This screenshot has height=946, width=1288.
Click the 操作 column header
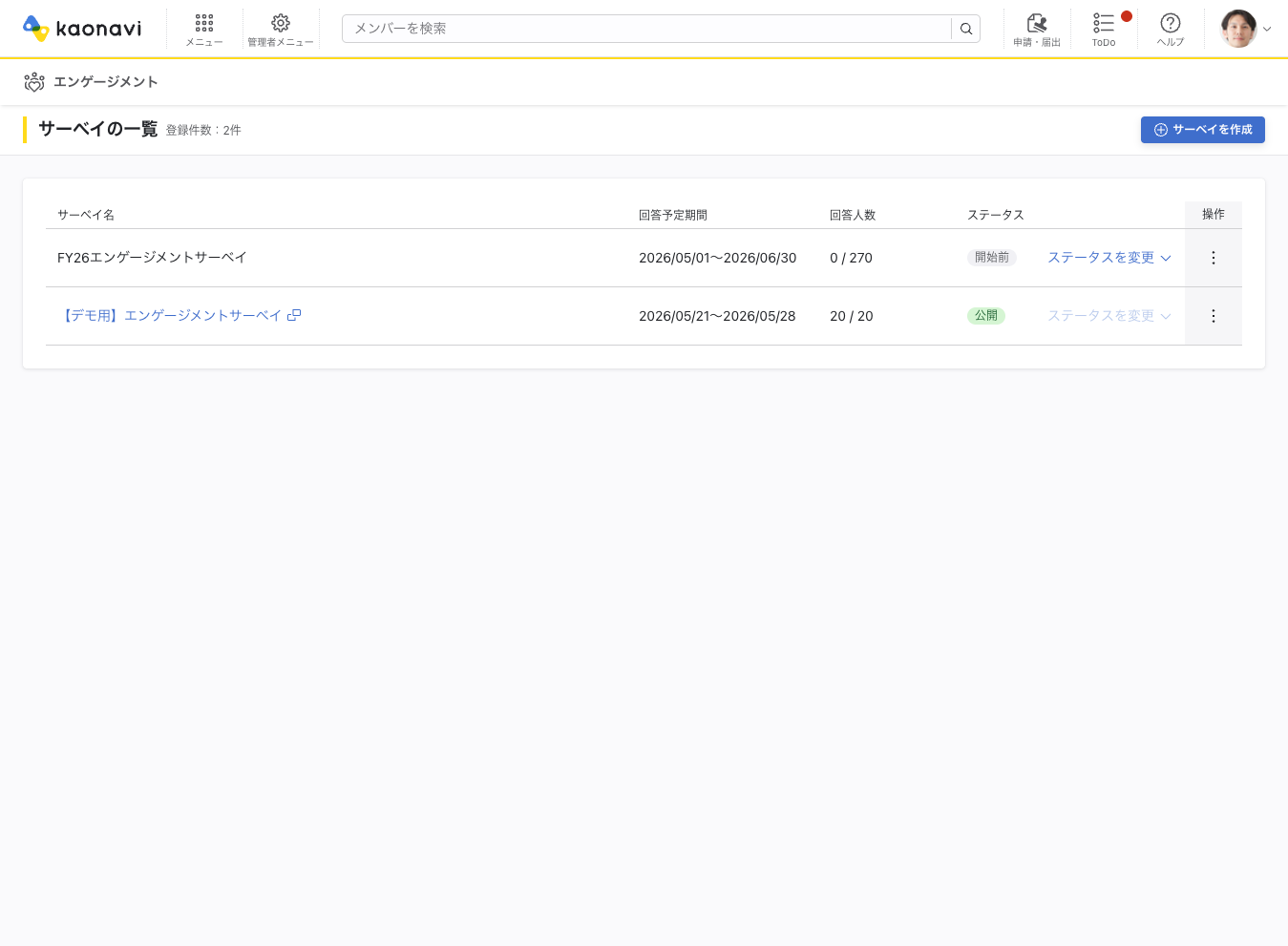pyautogui.click(x=1214, y=215)
